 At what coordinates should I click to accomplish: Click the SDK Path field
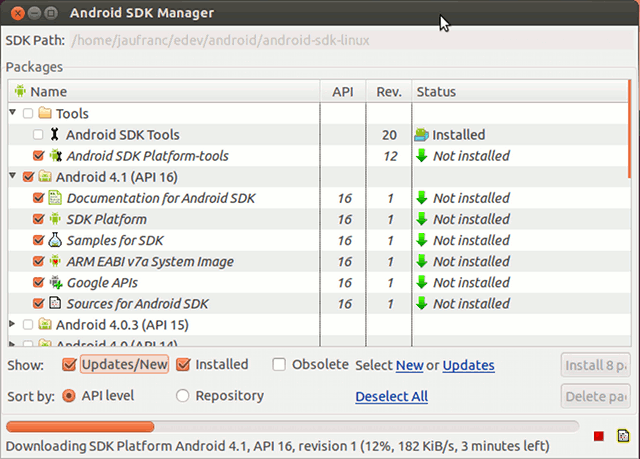(351, 40)
